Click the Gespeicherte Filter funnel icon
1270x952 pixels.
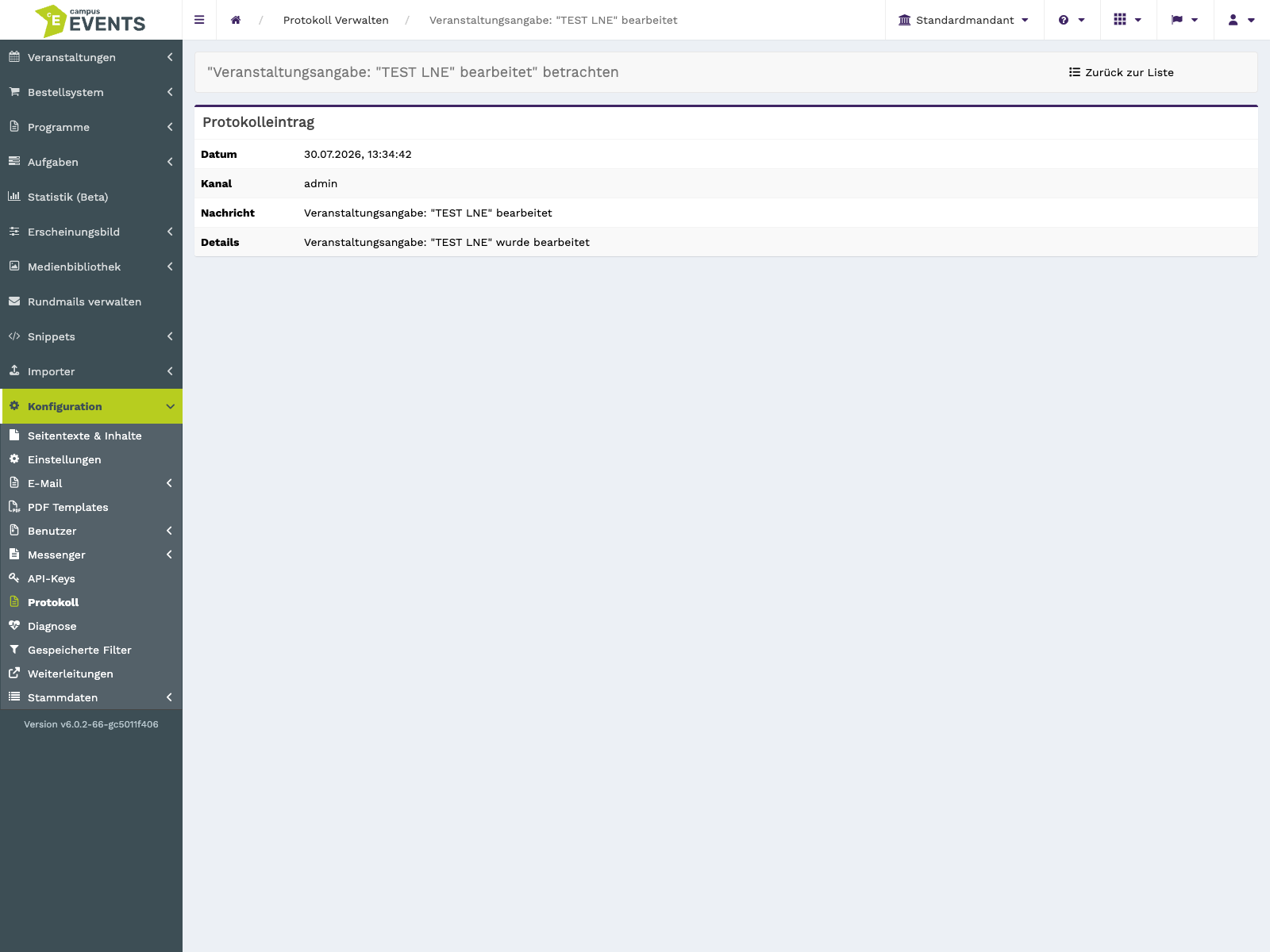click(14, 649)
